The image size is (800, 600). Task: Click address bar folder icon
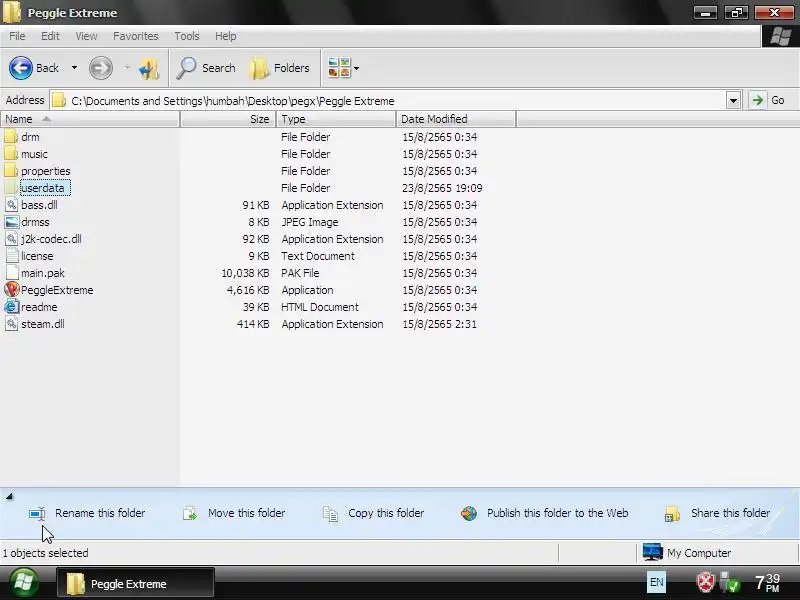point(59,101)
